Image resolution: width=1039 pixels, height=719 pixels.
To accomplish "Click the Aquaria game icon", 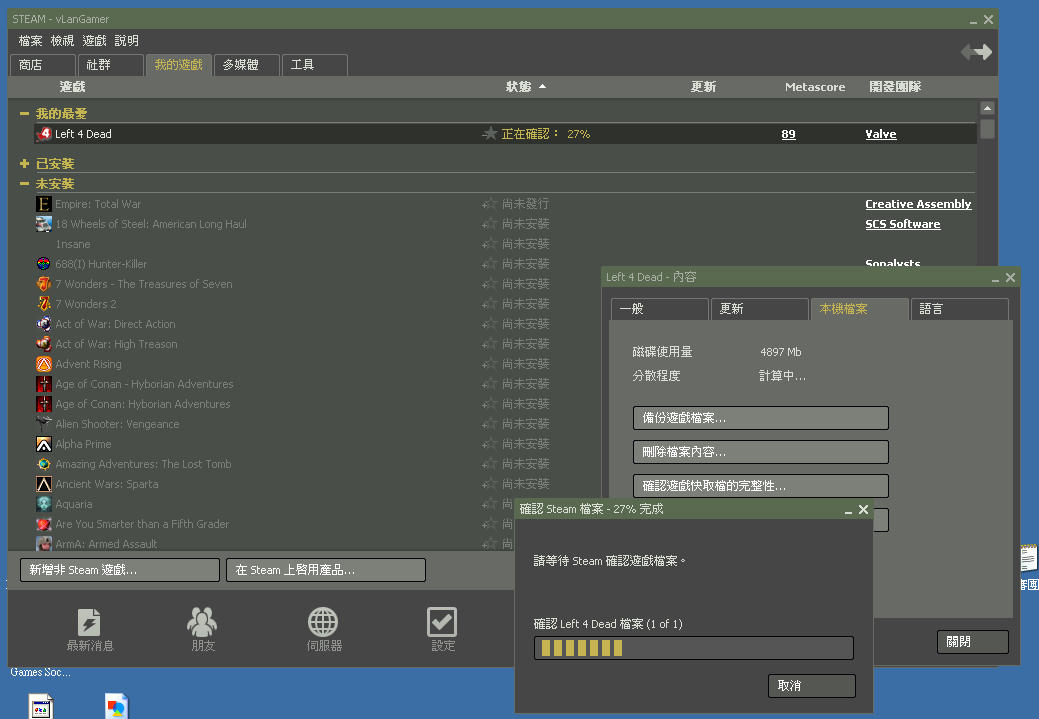I will 44,504.
